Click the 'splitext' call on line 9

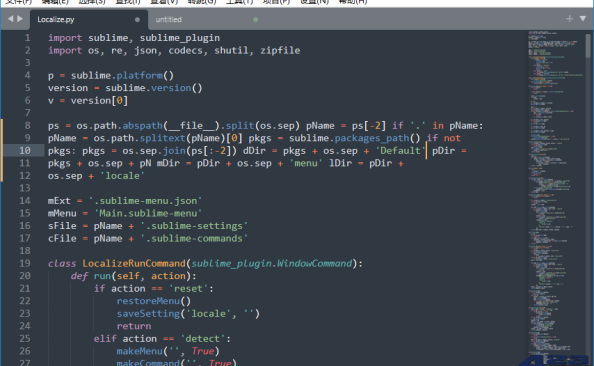[x=163, y=138]
